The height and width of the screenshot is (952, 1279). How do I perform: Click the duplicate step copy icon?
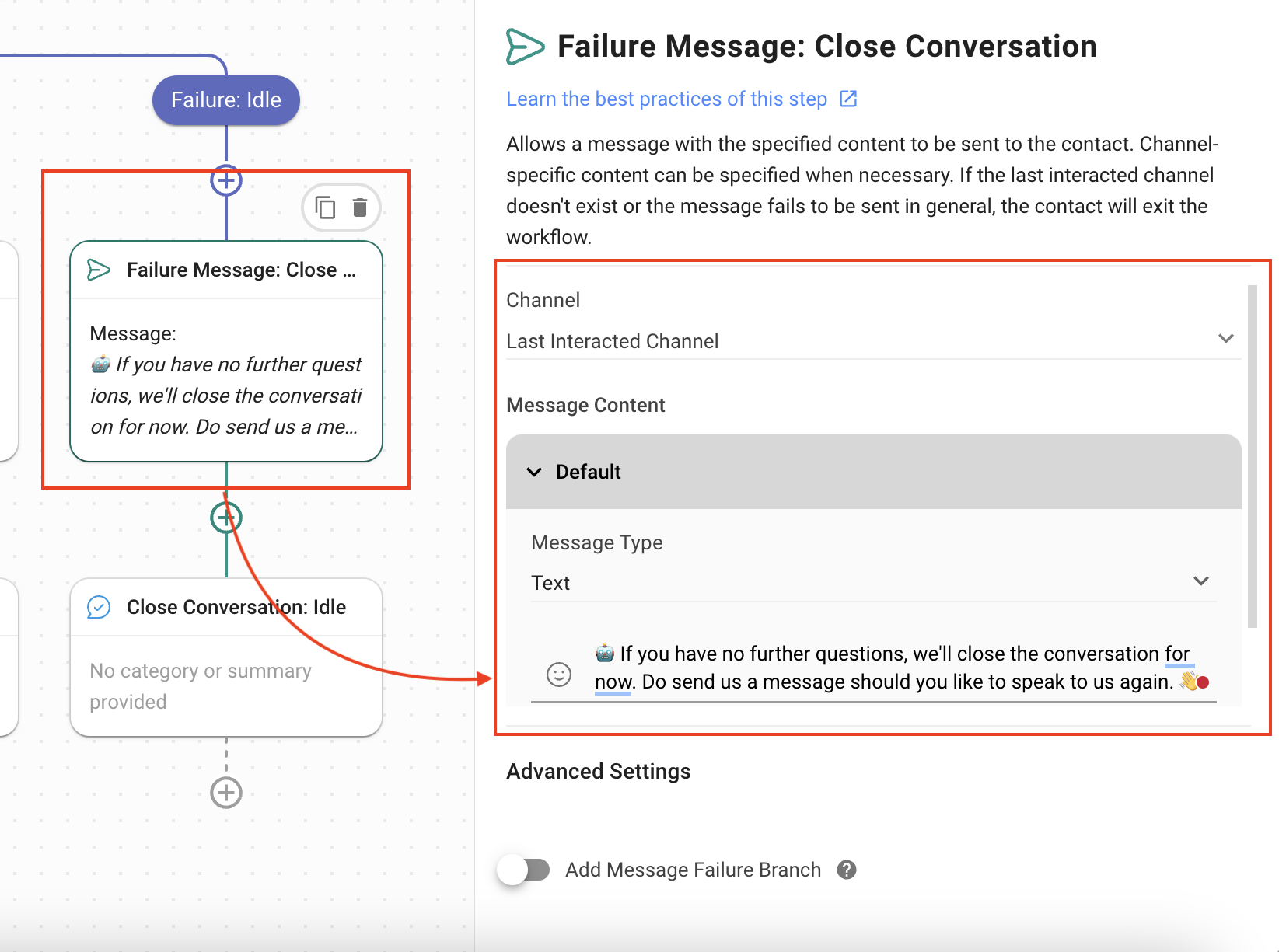325,207
